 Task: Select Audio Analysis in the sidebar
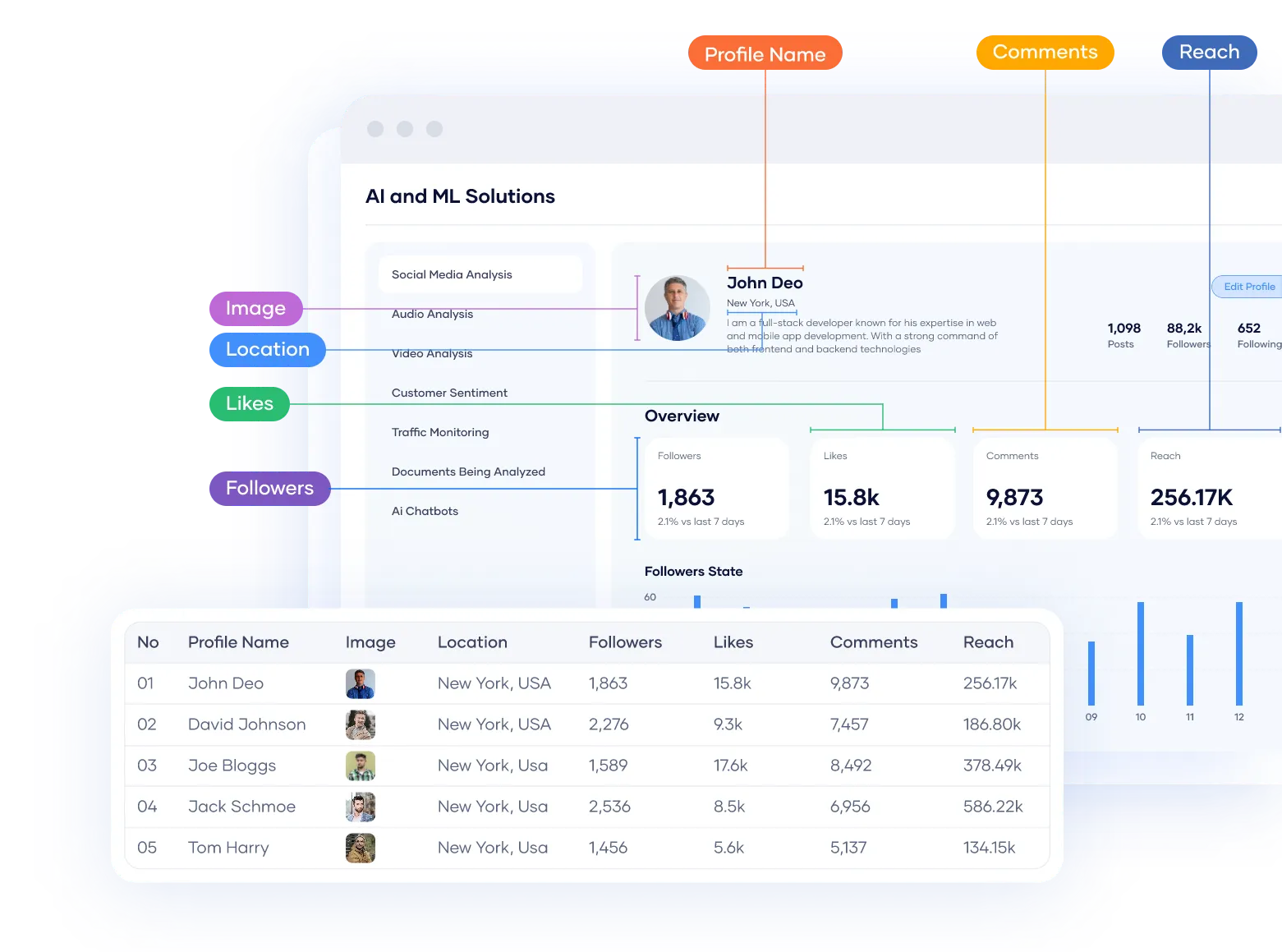pos(432,315)
